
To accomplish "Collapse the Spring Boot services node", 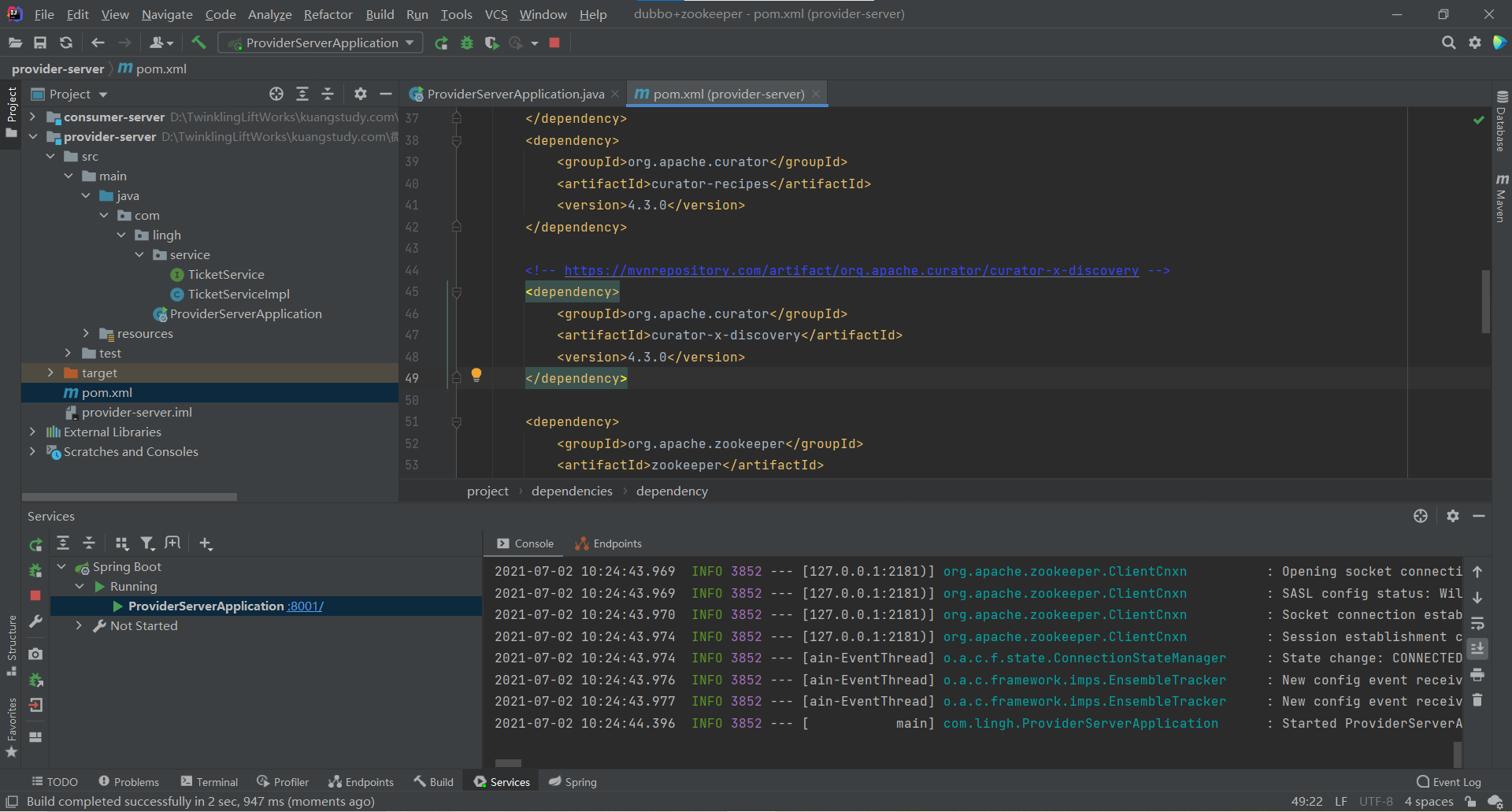I will (61, 566).
